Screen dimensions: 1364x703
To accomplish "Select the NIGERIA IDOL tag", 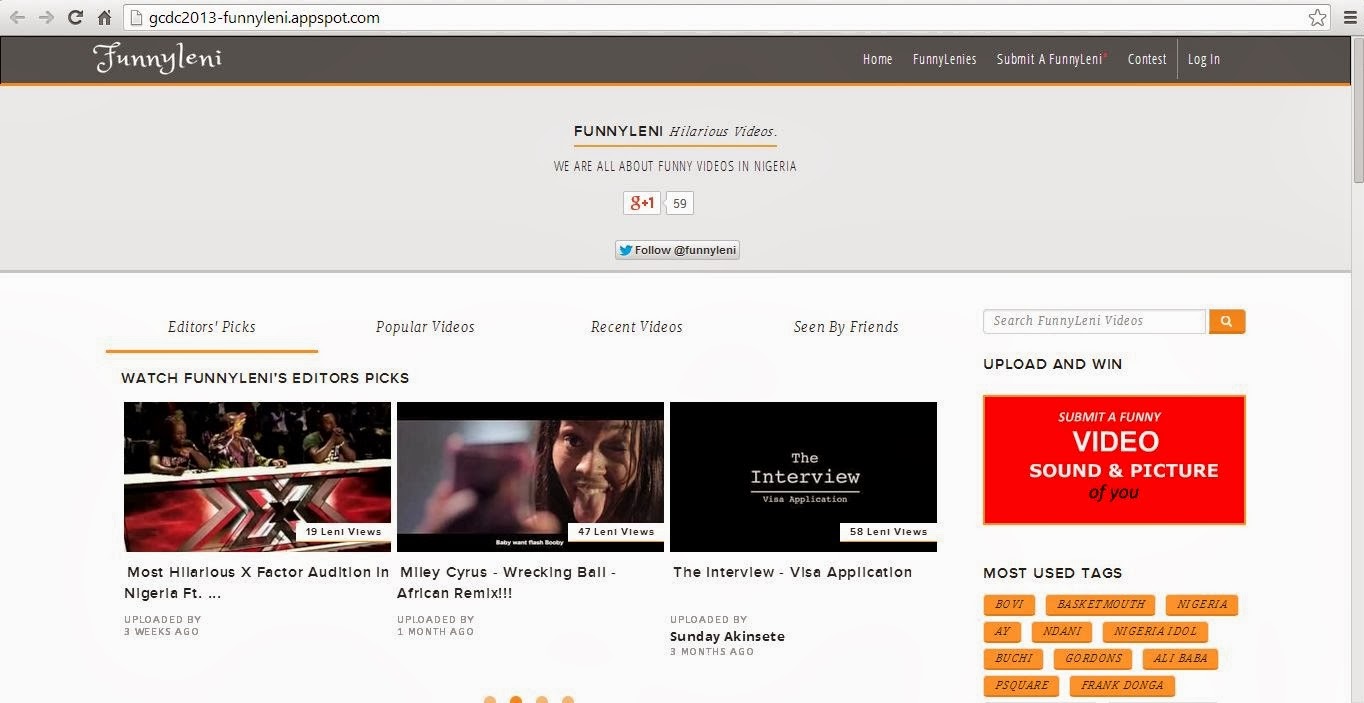I will click(1155, 632).
